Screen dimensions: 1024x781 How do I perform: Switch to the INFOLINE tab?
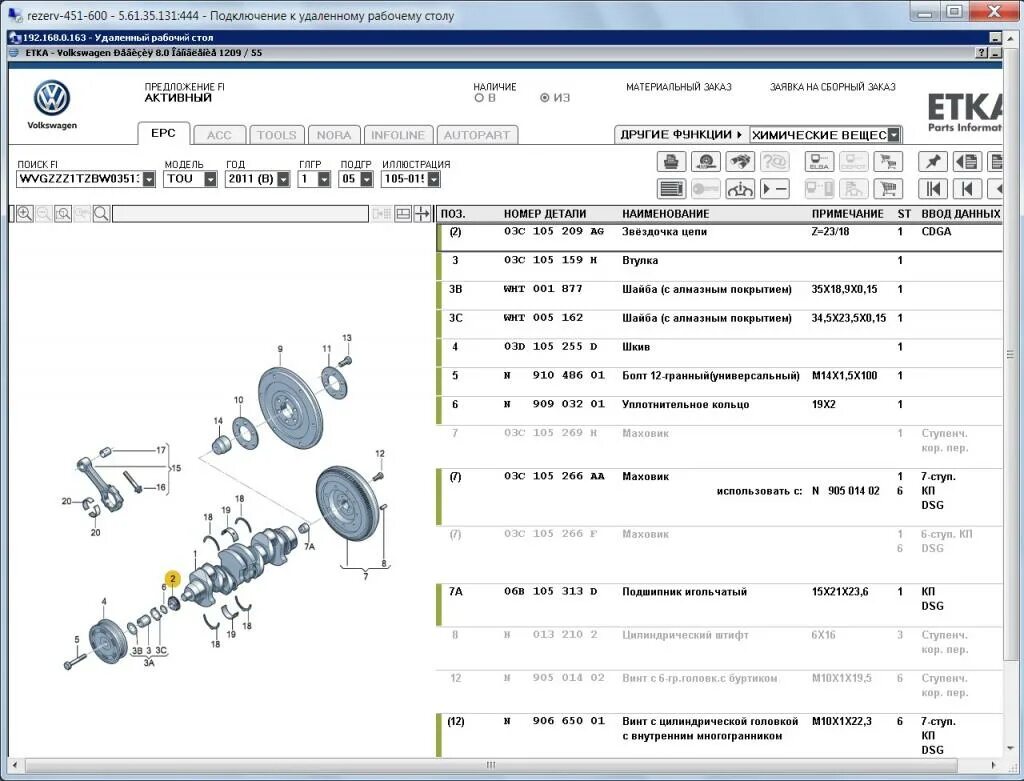[x=398, y=135]
